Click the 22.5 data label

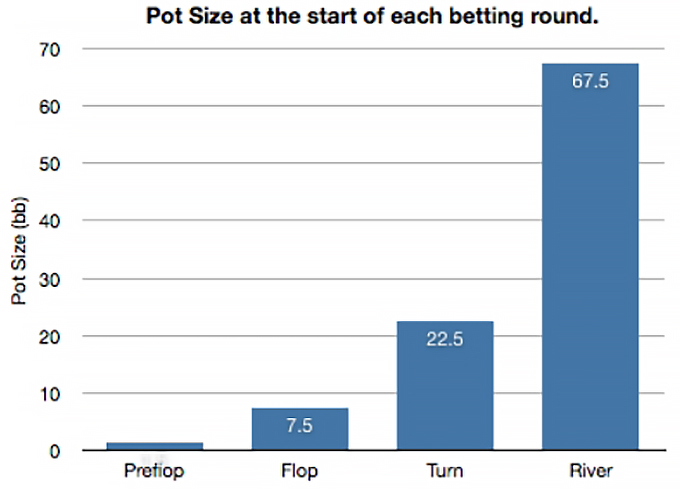(444, 340)
